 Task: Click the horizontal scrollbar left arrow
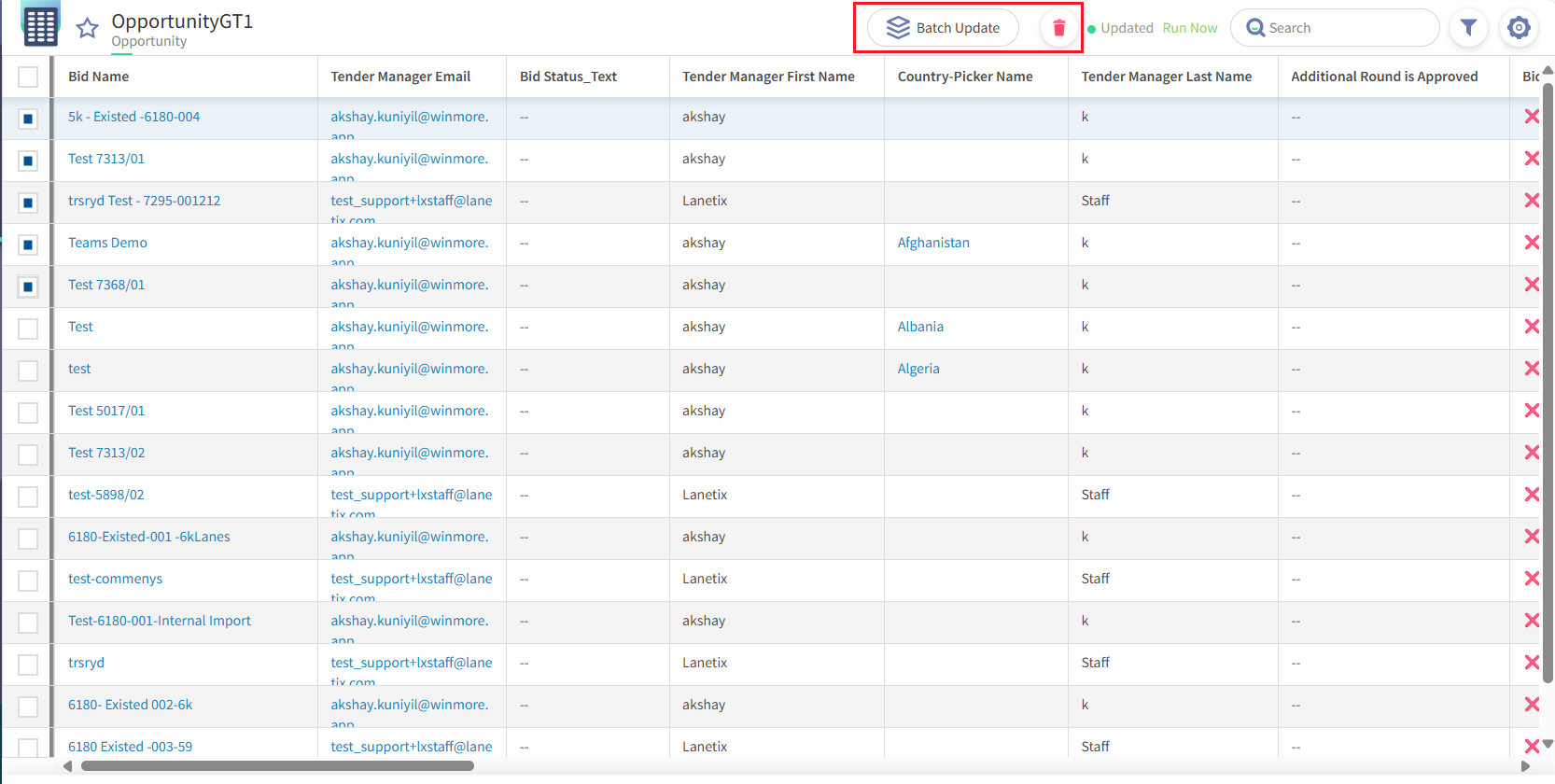(x=67, y=766)
